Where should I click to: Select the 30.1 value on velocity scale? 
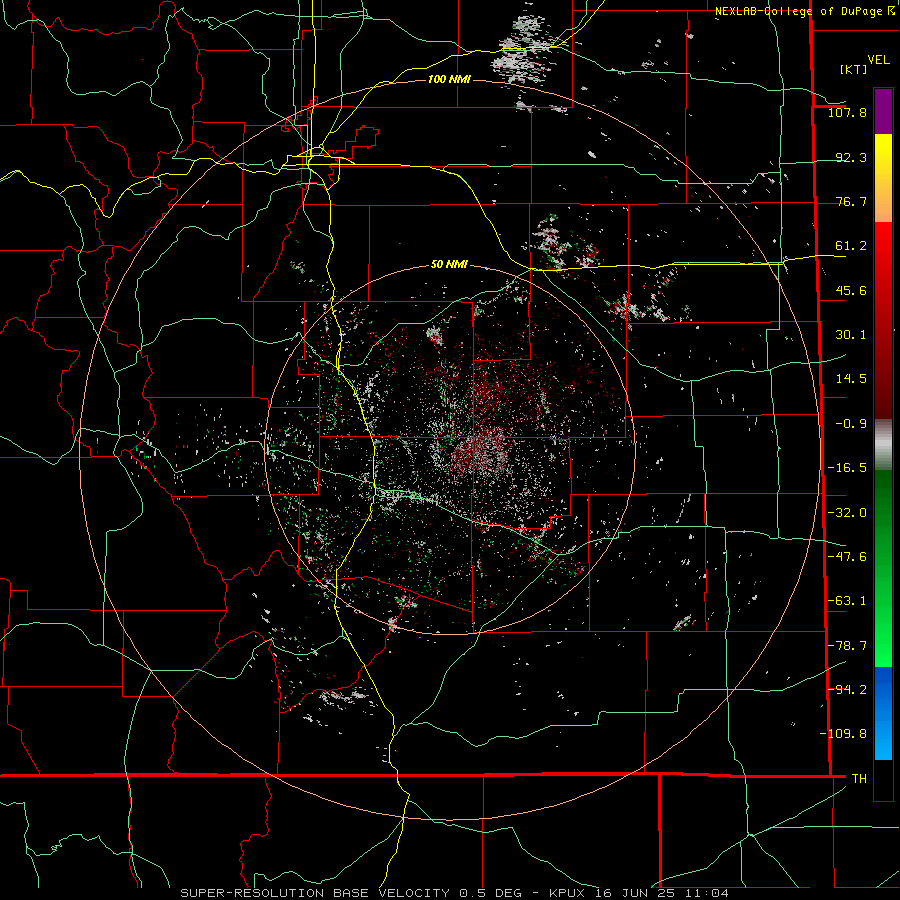tap(851, 335)
